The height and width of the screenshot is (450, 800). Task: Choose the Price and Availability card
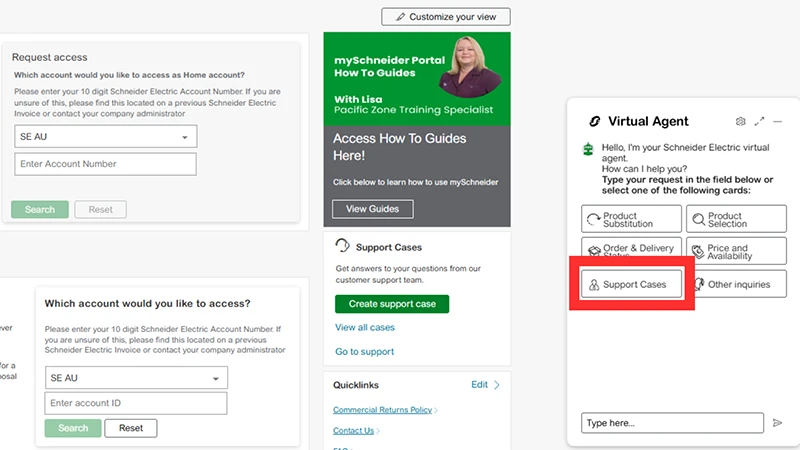pos(736,251)
